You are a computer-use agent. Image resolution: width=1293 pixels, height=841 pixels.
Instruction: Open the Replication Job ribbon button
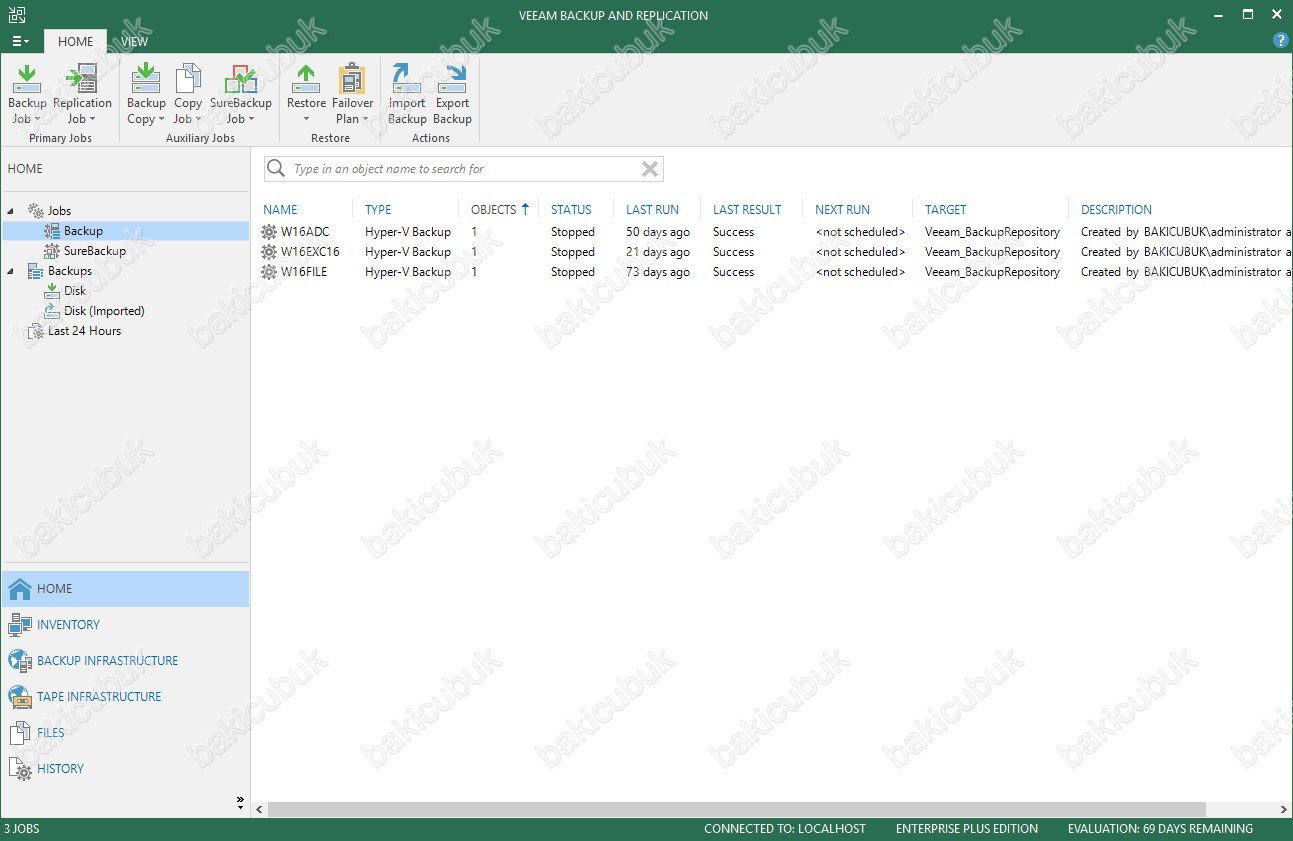(x=82, y=94)
